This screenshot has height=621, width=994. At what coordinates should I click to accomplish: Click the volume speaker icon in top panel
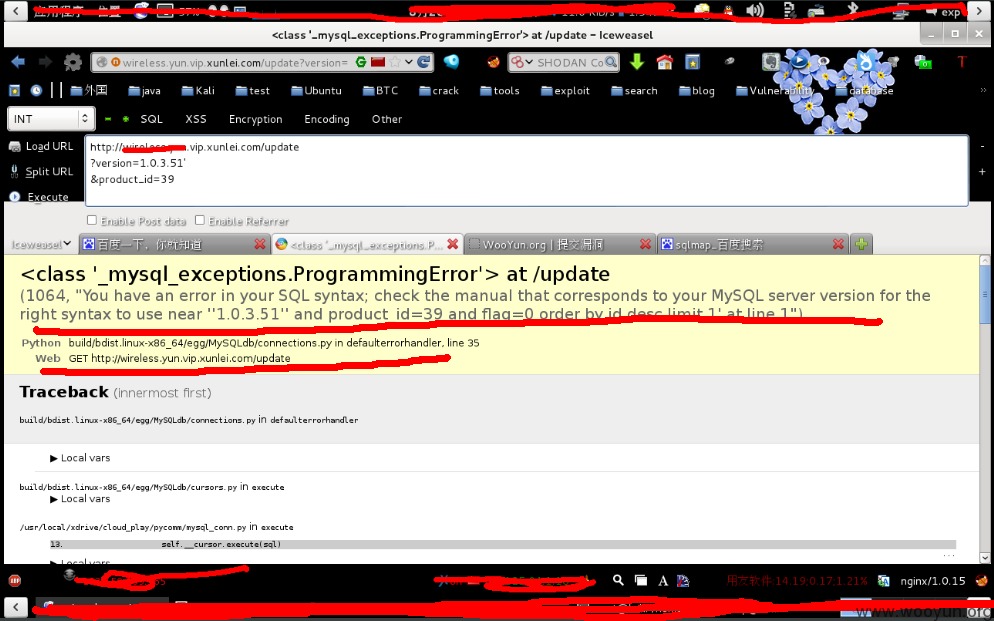[x=754, y=10]
